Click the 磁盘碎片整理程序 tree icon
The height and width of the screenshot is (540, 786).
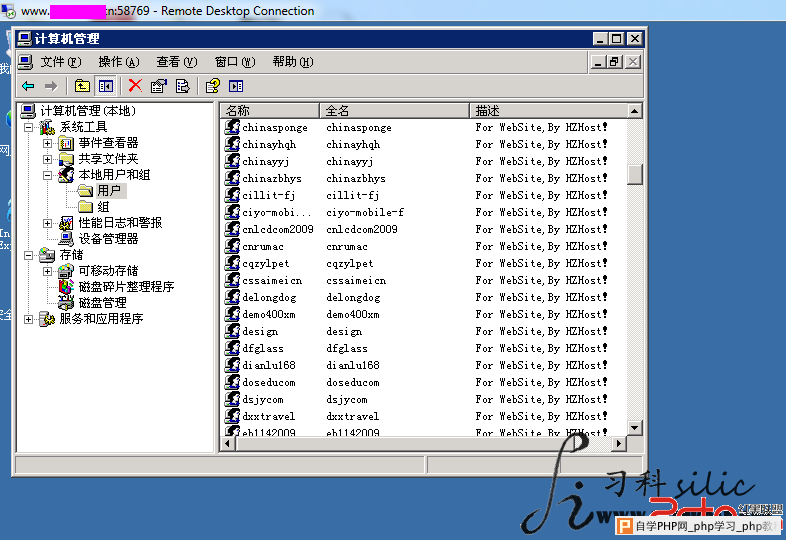[66, 287]
